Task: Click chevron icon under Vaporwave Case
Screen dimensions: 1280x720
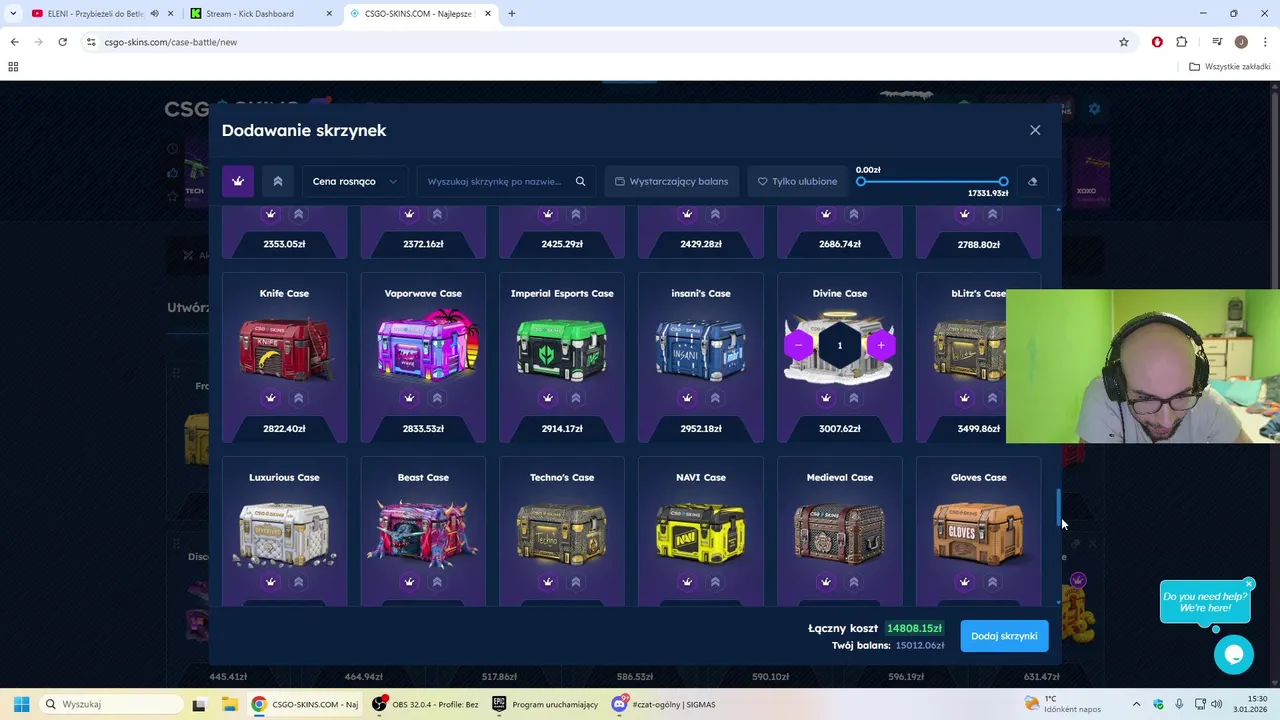Action: point(437,398)
